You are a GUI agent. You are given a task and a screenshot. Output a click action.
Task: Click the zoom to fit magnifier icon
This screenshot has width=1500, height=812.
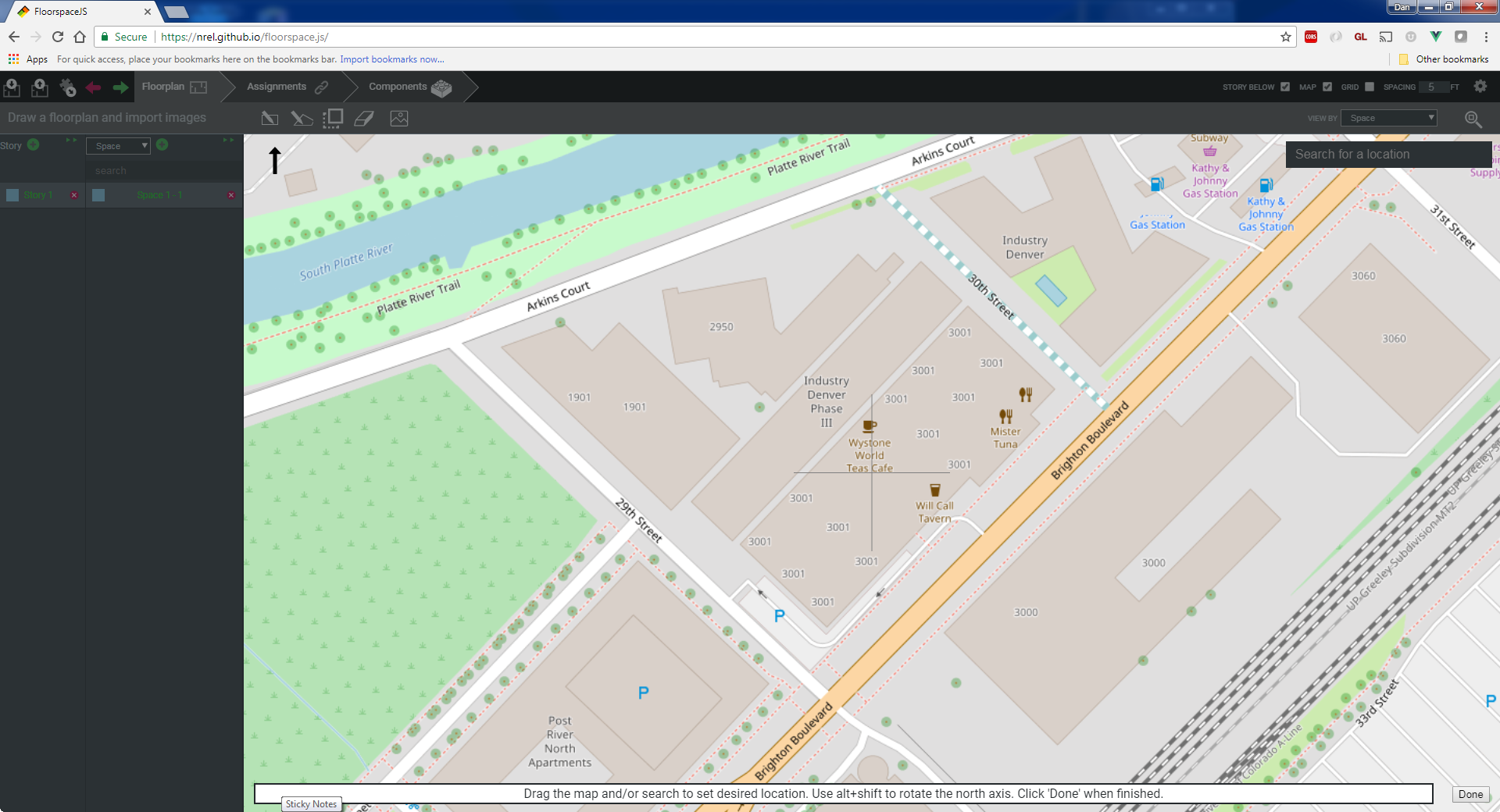1473,119
